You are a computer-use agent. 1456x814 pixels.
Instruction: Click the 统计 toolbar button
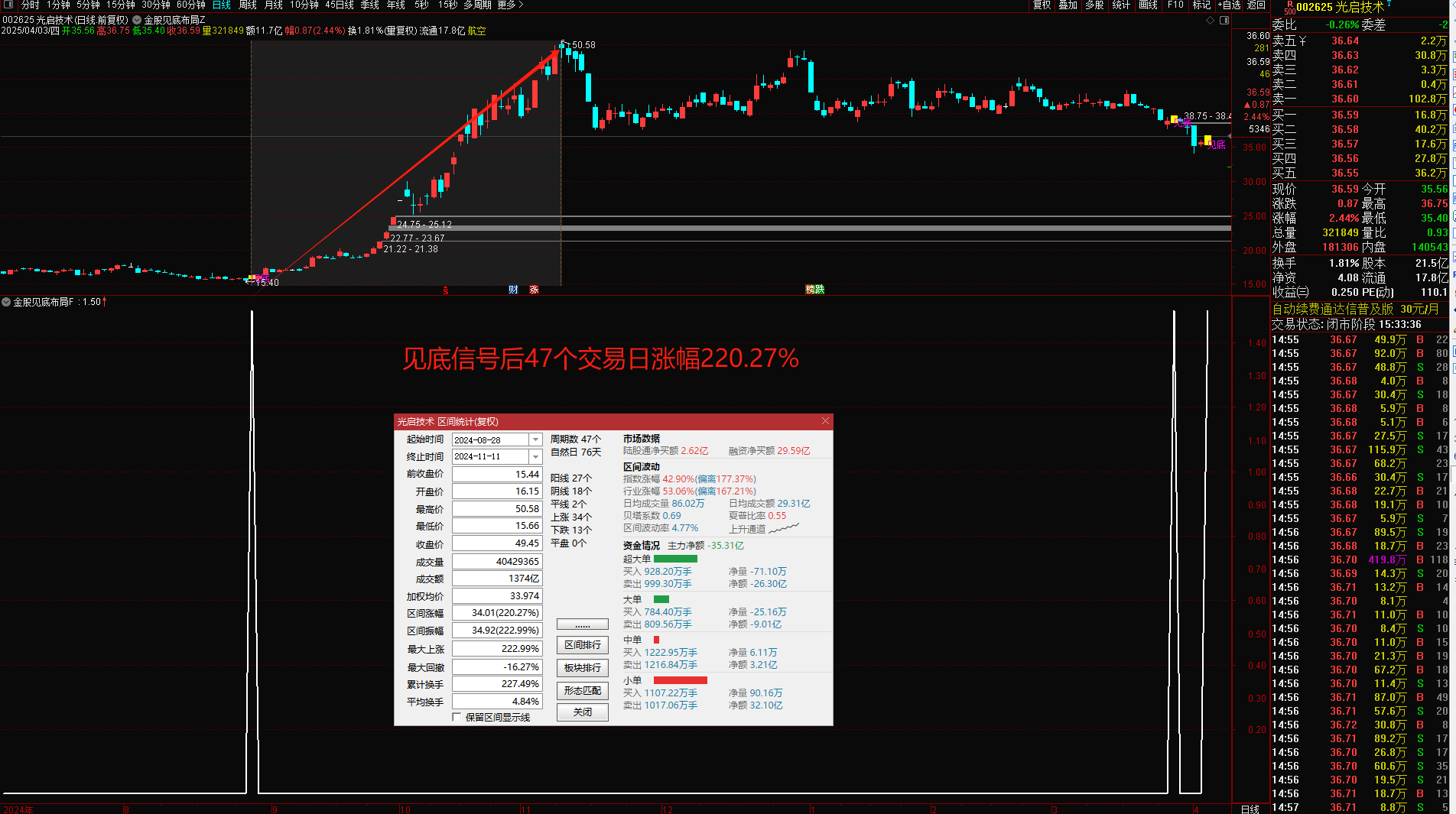pos(1121,5)
